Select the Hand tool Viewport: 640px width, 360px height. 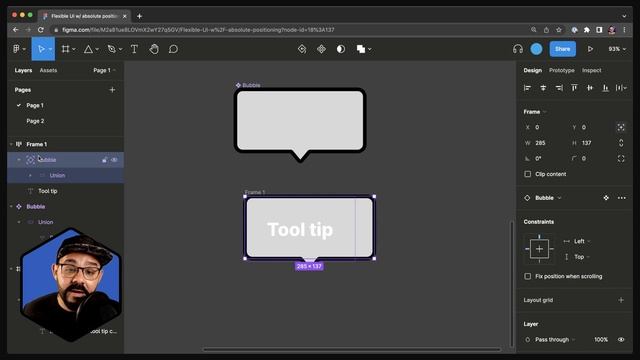(x=154, y=49)
